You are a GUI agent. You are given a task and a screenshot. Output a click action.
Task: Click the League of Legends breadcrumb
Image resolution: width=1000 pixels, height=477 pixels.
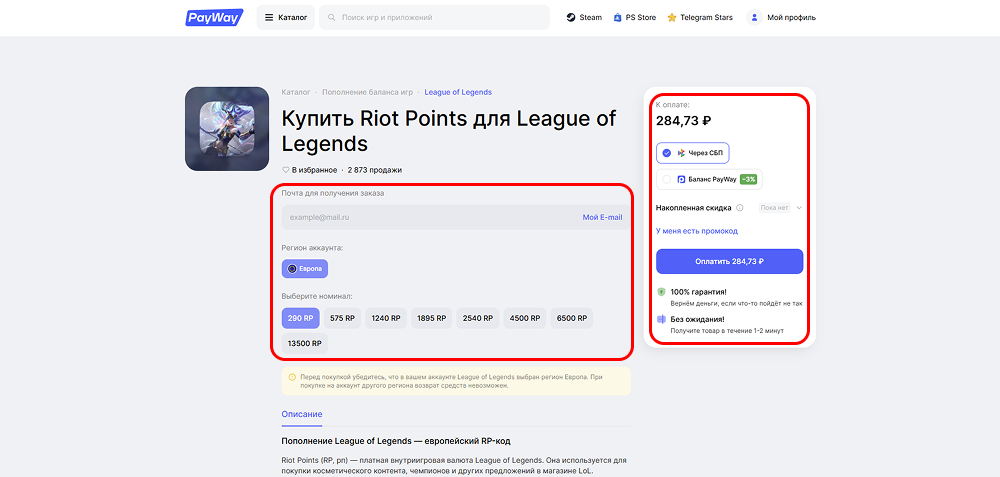458,92
